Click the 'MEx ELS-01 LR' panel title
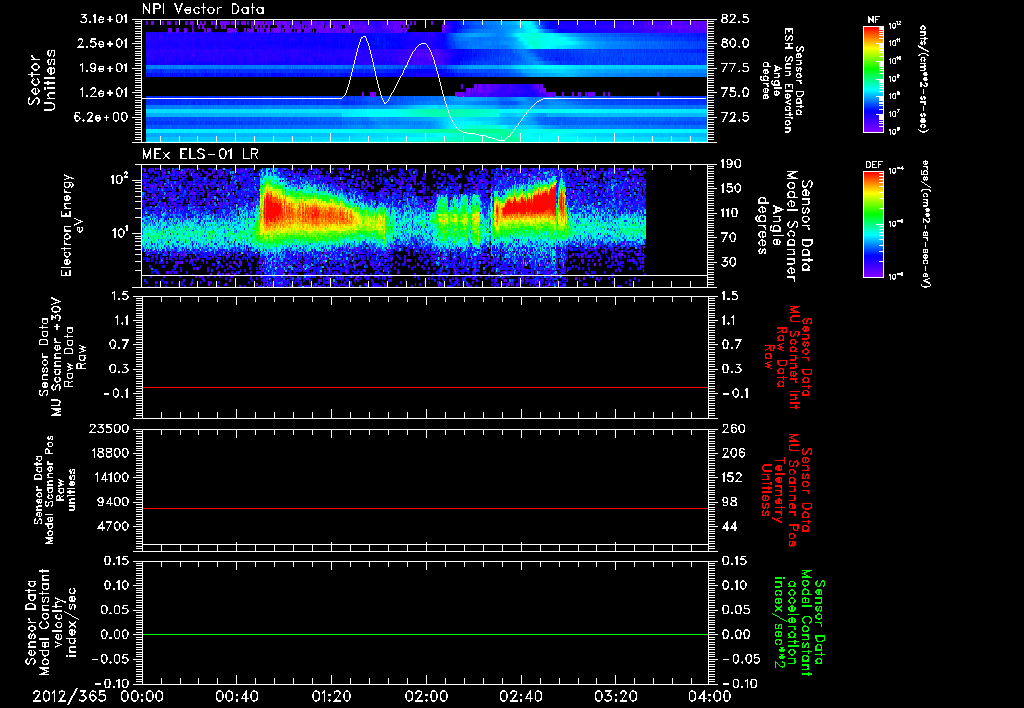 click(x=200, y=154)
